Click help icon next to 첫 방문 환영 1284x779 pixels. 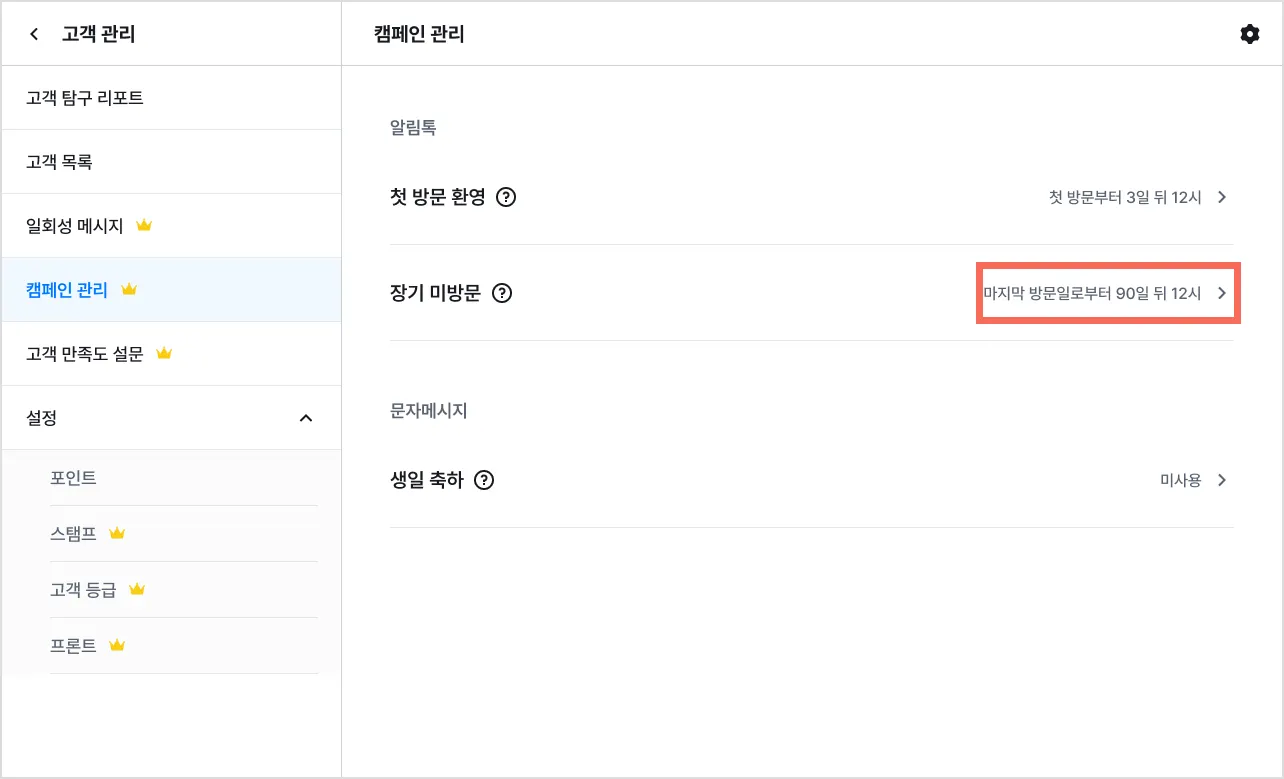(x=506, y=197)
